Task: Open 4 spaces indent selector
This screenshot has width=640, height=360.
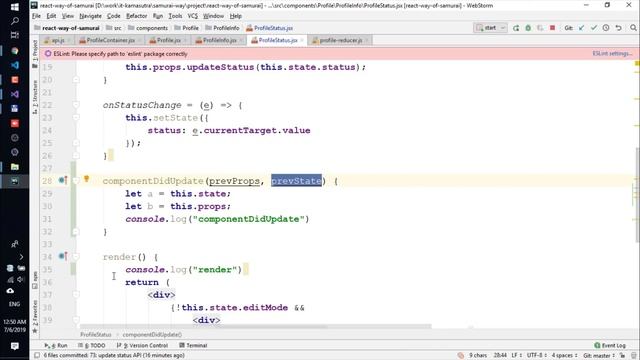Action: pos(564,356)
